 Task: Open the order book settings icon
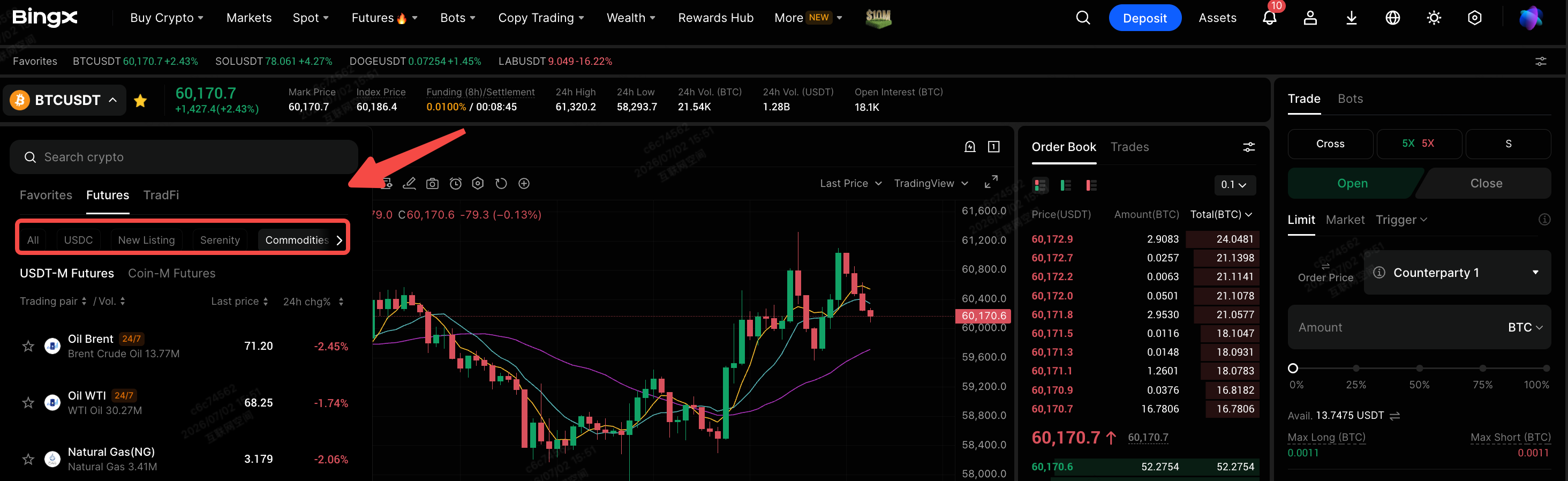coord(1248,147)
